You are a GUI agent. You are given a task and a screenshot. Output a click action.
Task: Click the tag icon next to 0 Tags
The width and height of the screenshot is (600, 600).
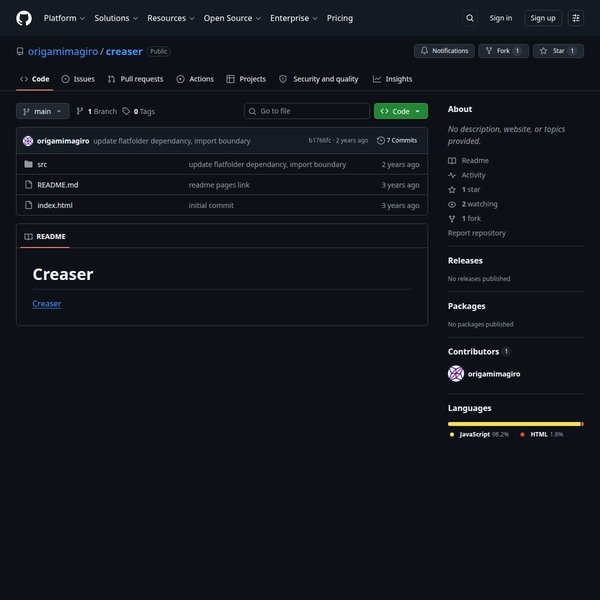click(126, 111)
